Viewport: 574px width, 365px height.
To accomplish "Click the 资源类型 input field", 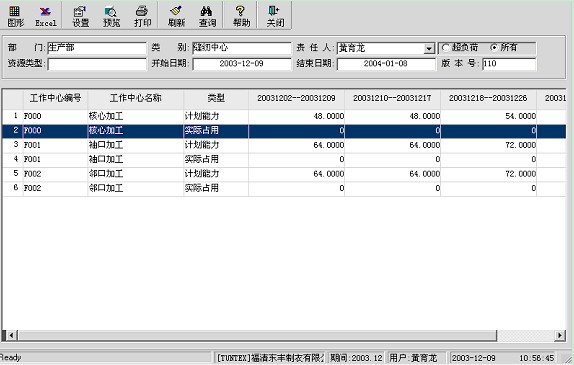I will pyautogui.click(x=97, y=64).
